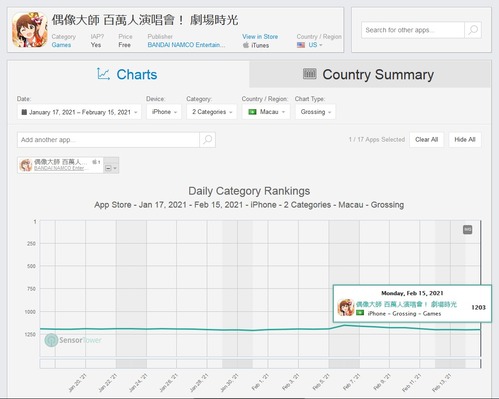This screenshot has height=399, width=499.
Task: Click View in Store link
Action: pyautogui.click(x=260, y=37)
